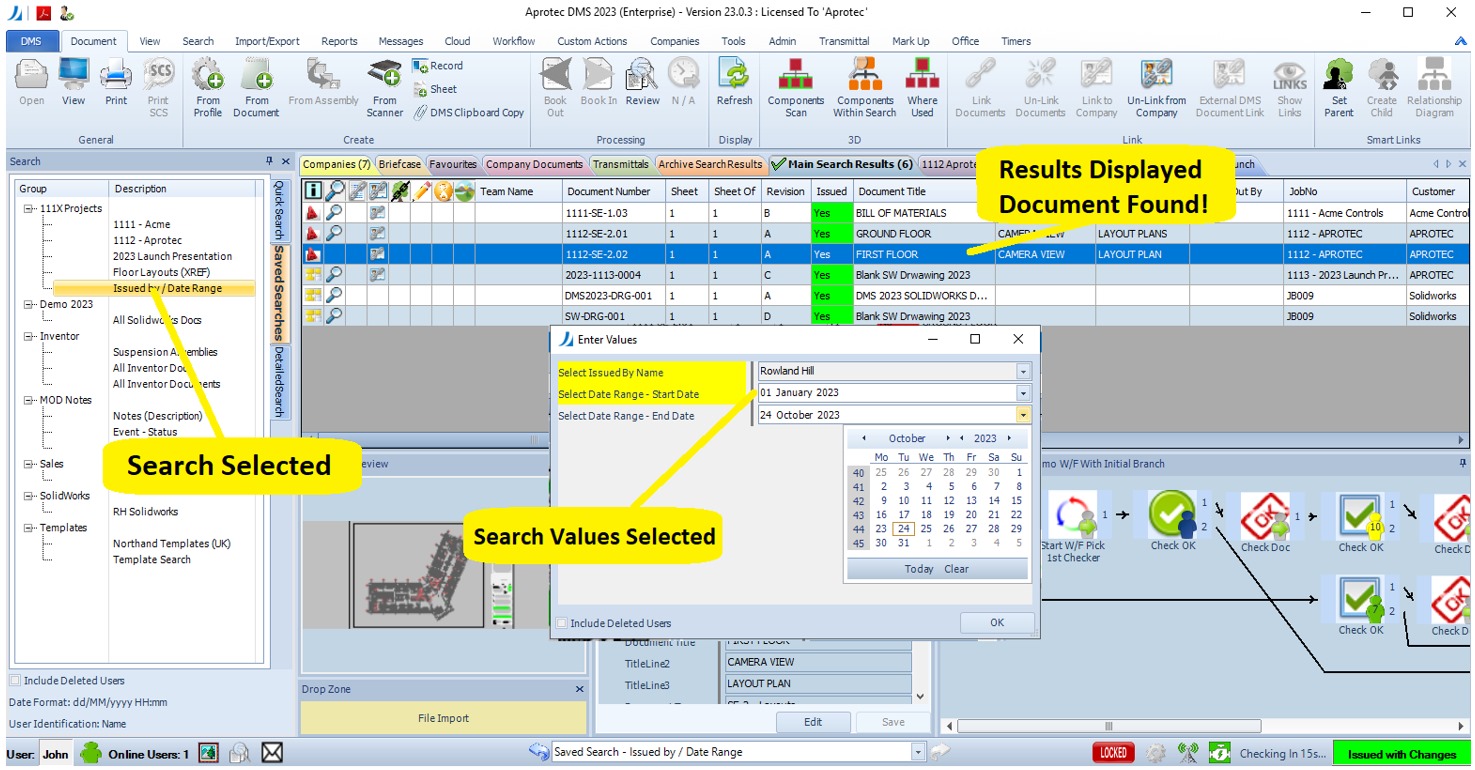The width and height of the screenshot is (1475, 770).
Task: Click the DMS Clipboard Copy item
Action: pos(469,113)
